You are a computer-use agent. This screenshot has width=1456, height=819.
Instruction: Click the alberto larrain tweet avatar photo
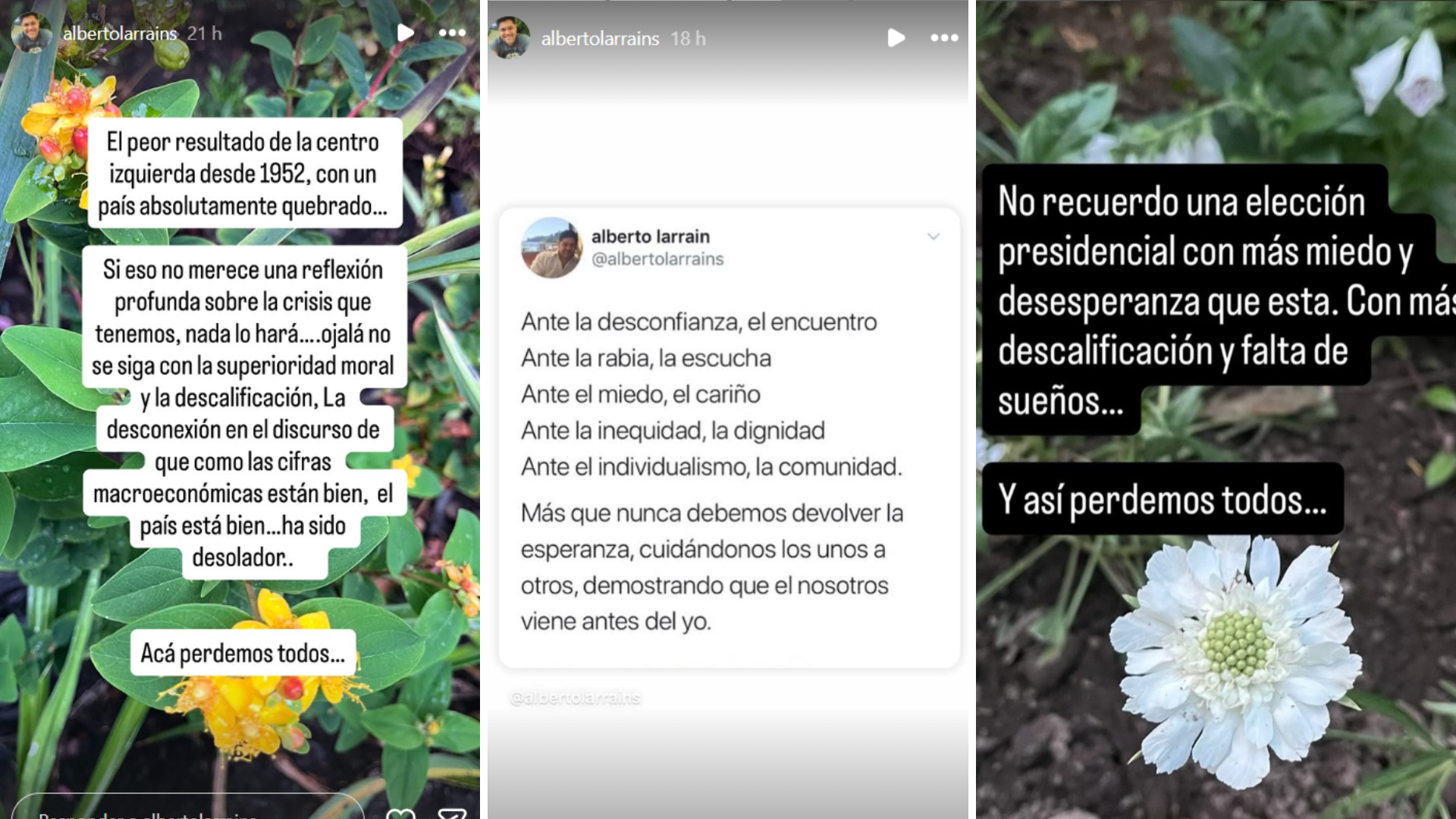(x=551, y=248)
